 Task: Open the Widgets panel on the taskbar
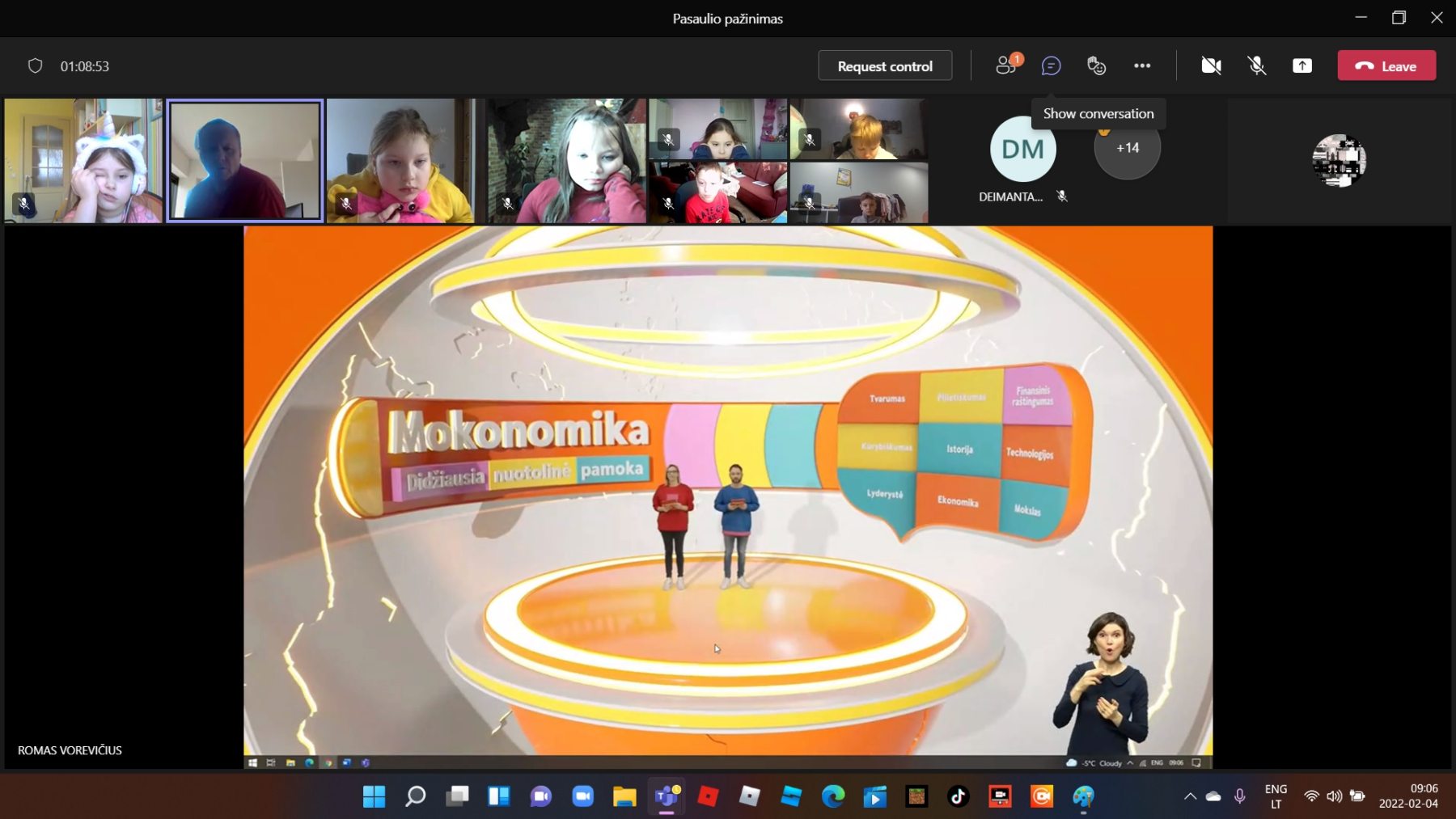coord(499,796)
